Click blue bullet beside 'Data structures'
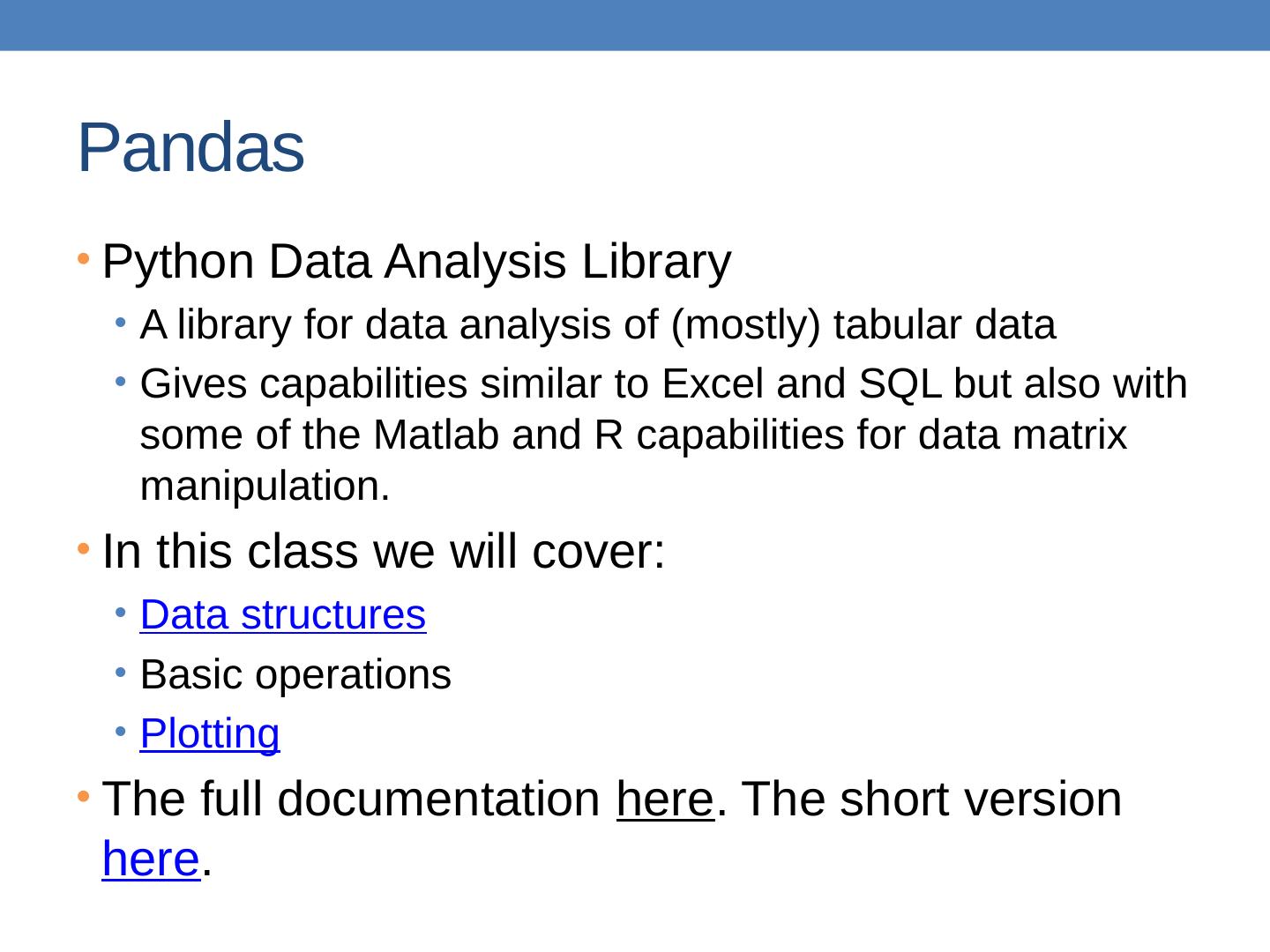Viewport: 1270px width, 952px height. [120, 614]
